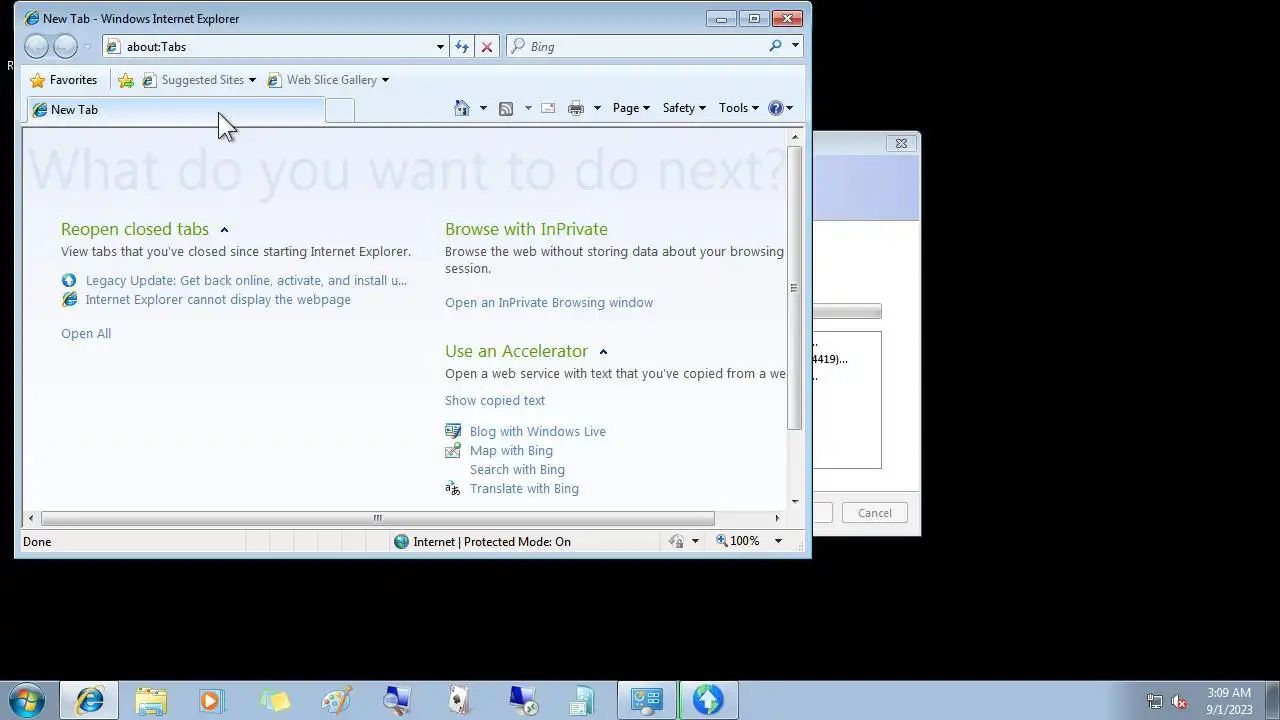The width and height of the screenshot is (1280, 720).
Task: Open the Tools menu
Action: click(738, 108)
